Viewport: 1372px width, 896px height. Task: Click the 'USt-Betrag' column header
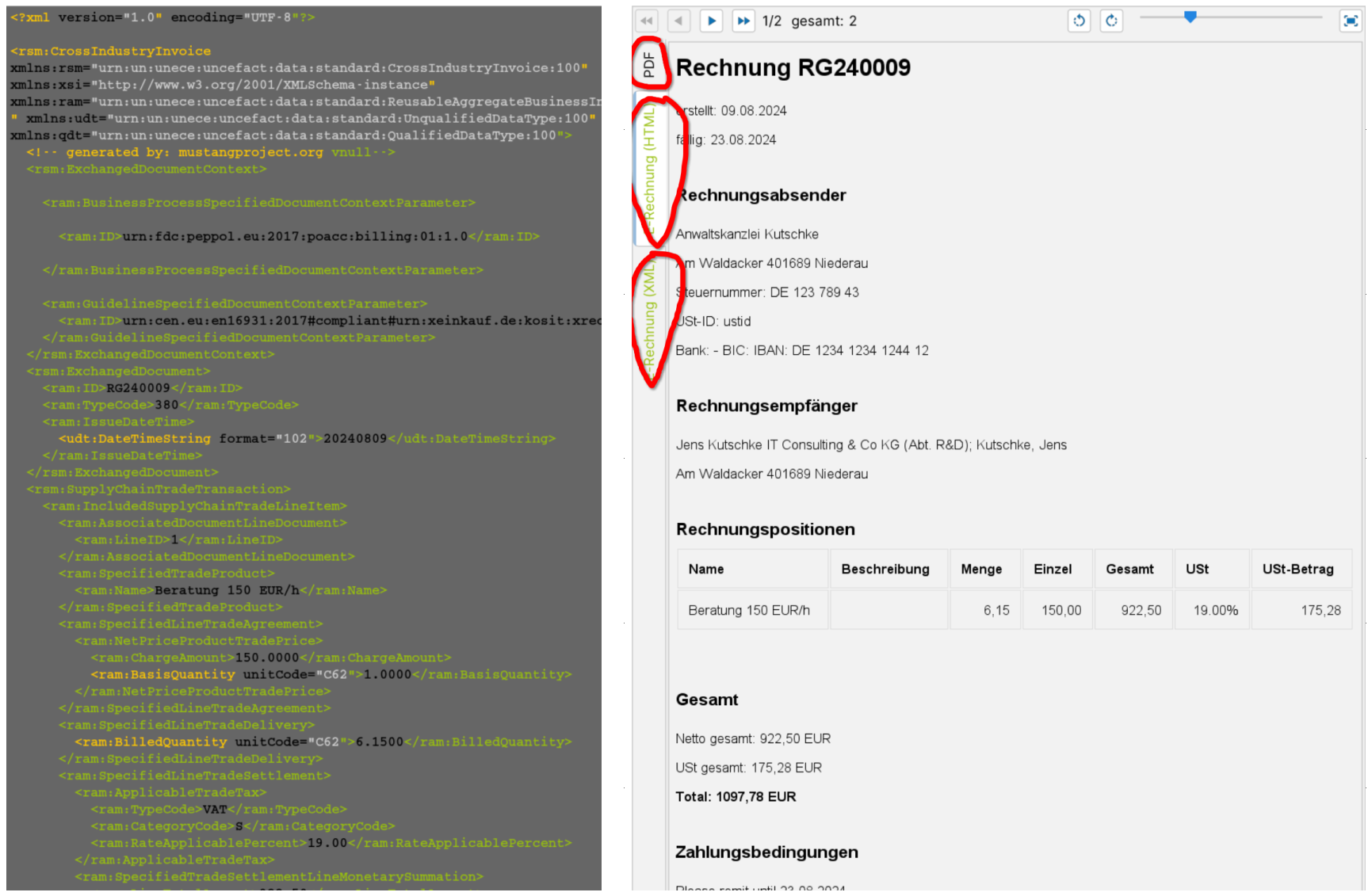point(1297,569)
